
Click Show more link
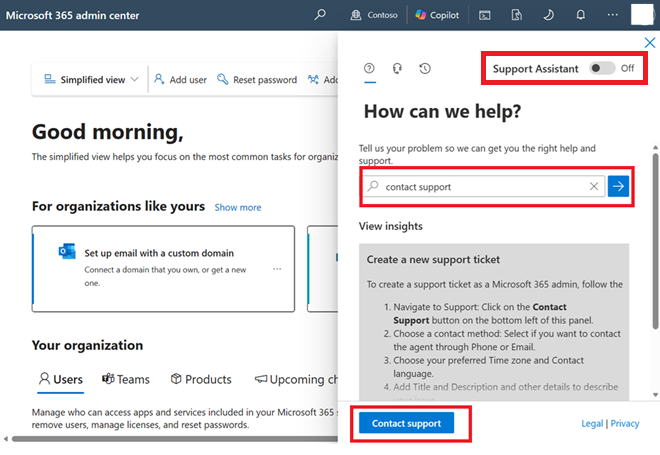tap(238, 208)
